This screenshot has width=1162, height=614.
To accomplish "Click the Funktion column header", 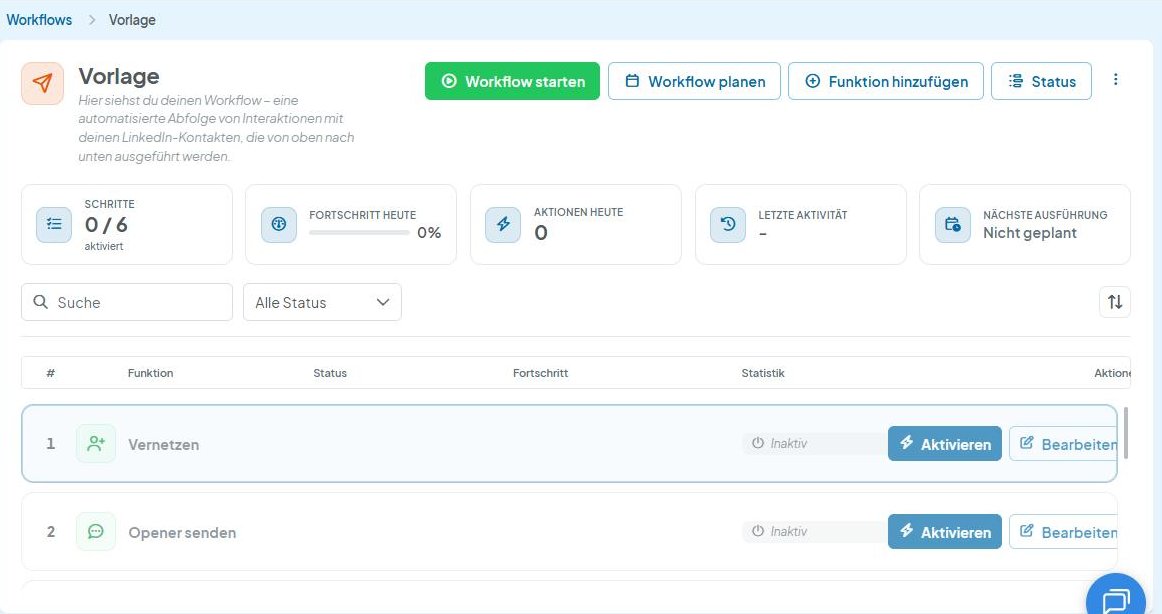I will click(x=150, y=373).
